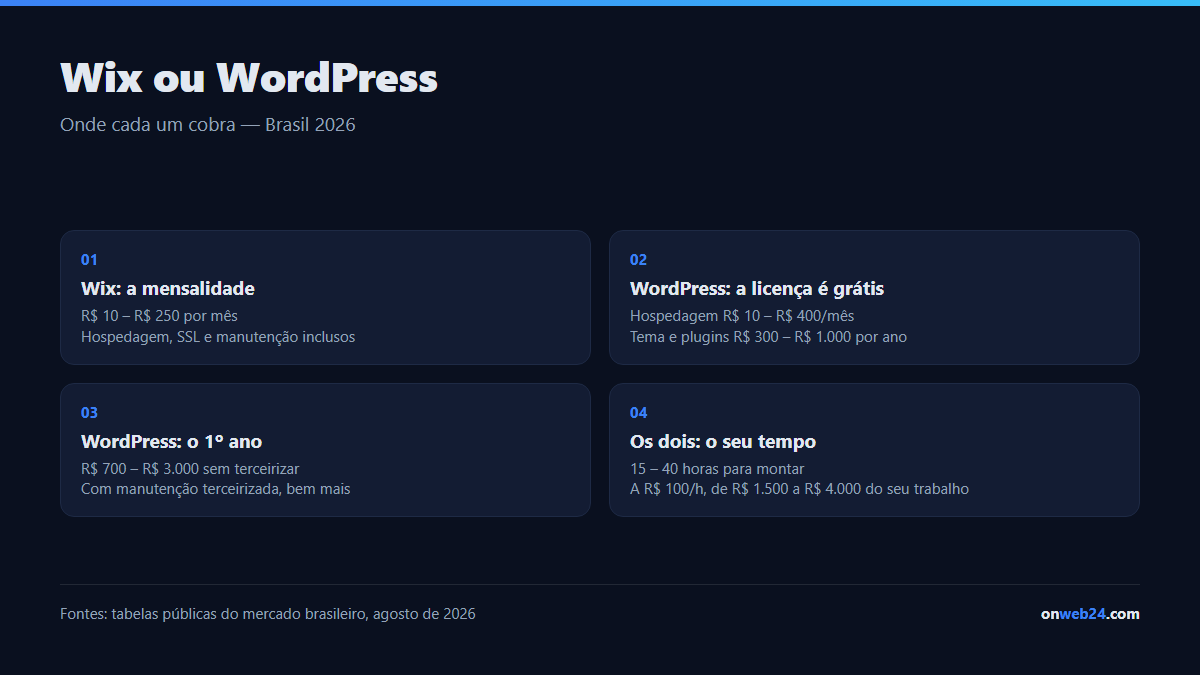Select the 'WordPress: o 1º ano' title
Image resolution: width=1200 pixels, height=675 pixels.
(171, 442)
